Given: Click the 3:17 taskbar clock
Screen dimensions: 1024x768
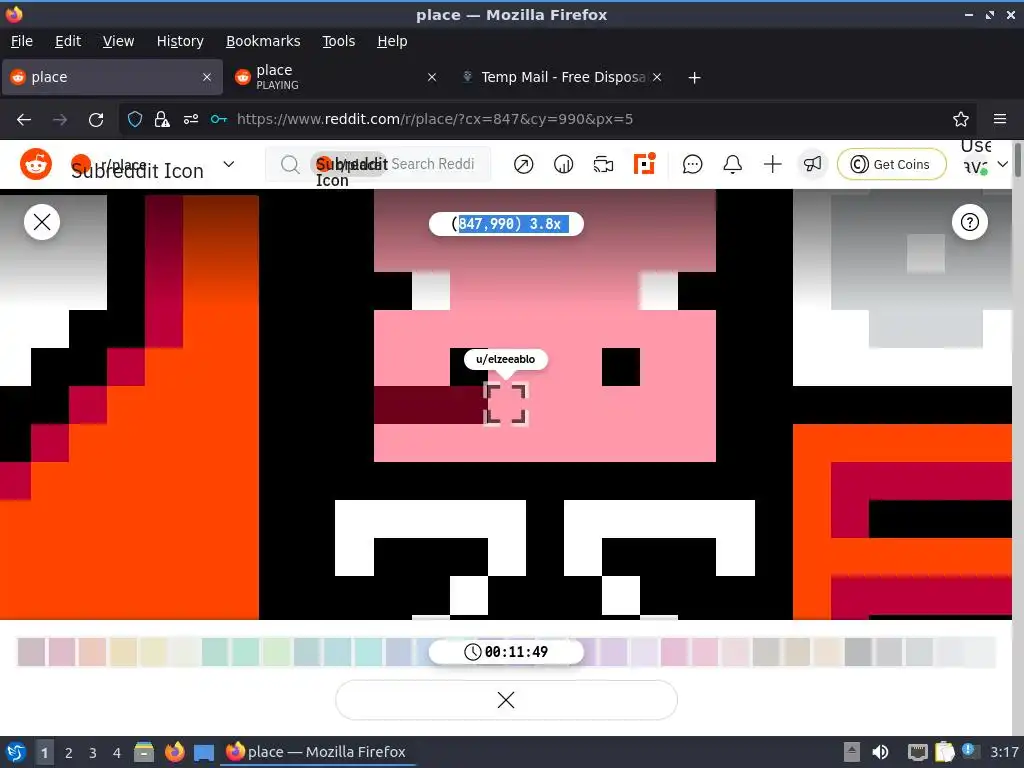Looking at the screenshot, I should pyautogui.click(x=1004, y=752).
